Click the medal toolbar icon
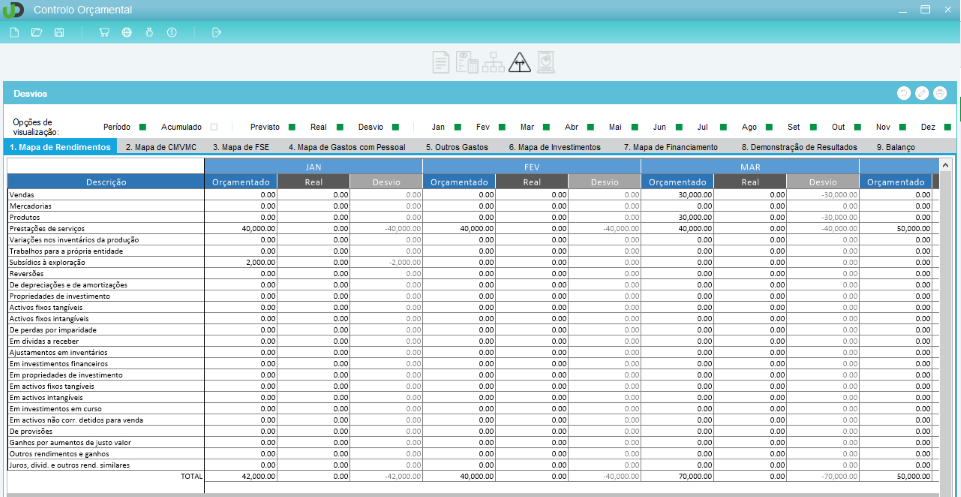This screenshot has height=497, width=961. coord(149,32)
